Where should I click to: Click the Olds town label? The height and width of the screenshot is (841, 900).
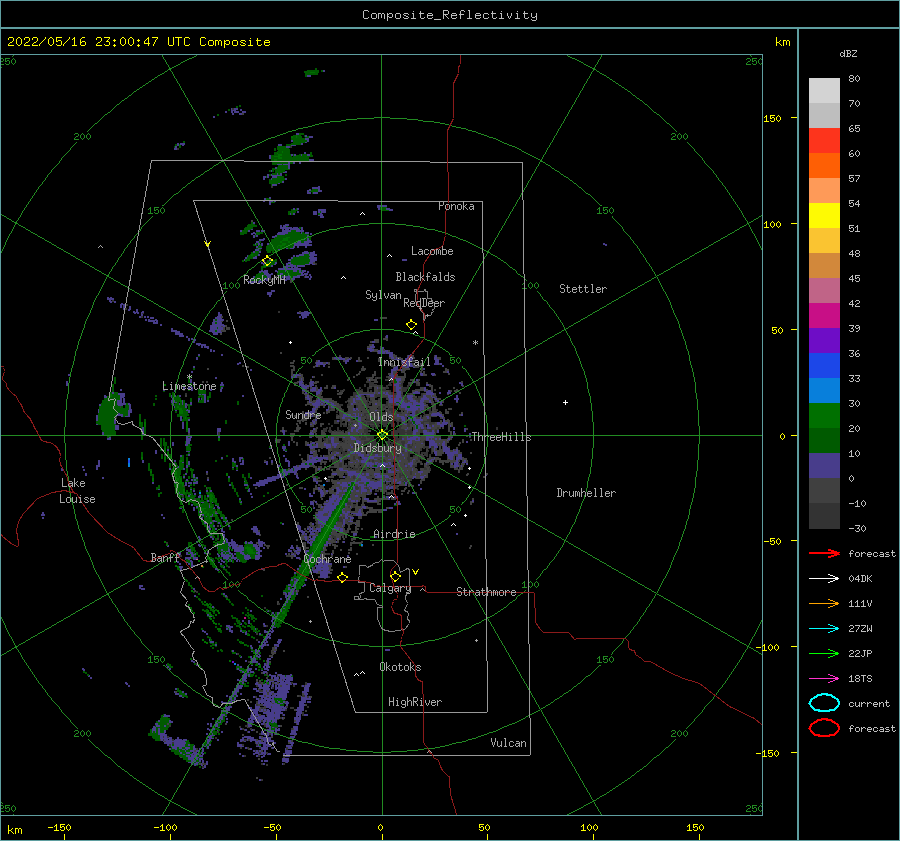(381, 416)
